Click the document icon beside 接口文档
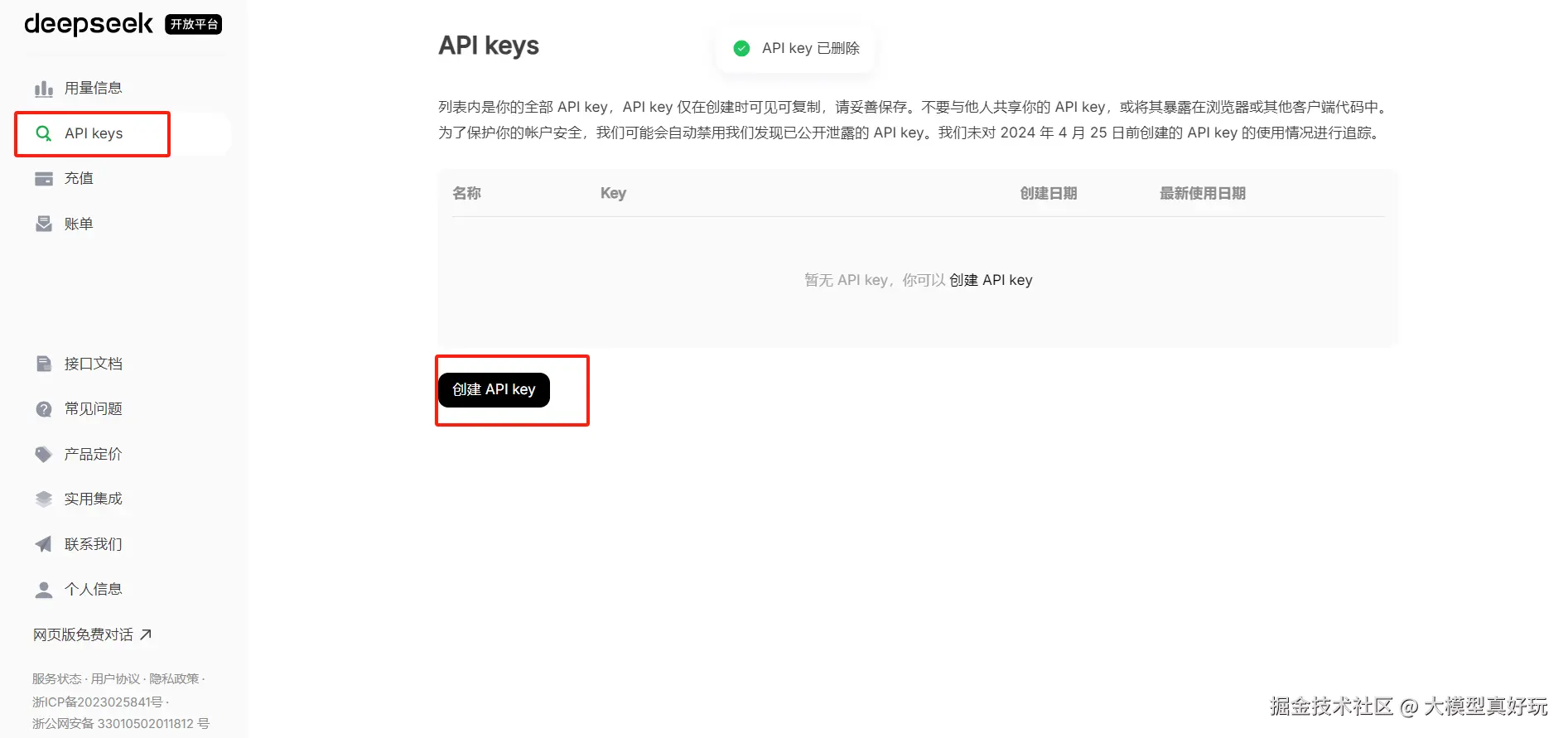Screen dimensions: 1568x738 pyautogui.click(x=44, y=364)
